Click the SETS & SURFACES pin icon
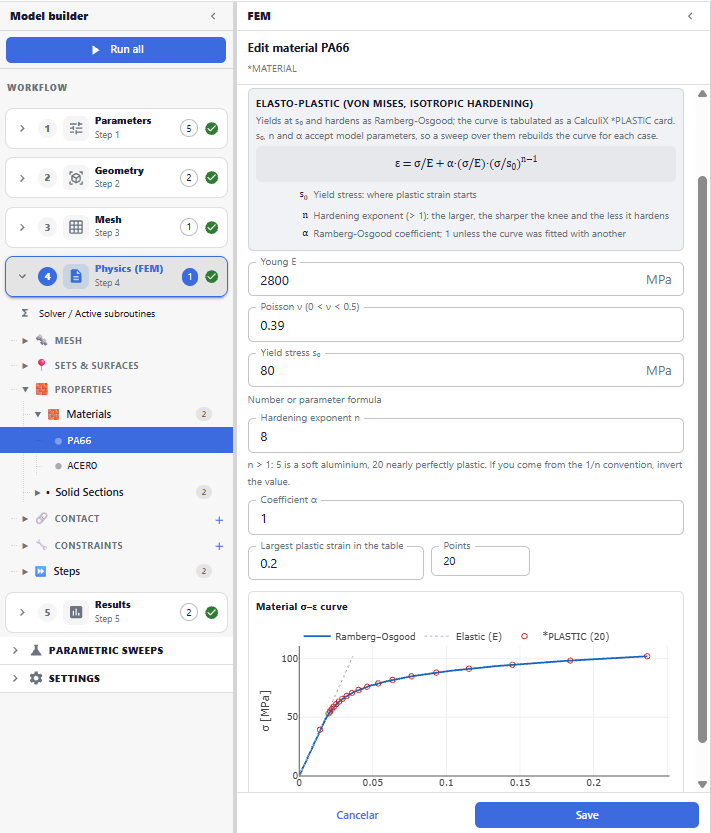The width and height of the screenshot is (711, 833). point(41,365)
